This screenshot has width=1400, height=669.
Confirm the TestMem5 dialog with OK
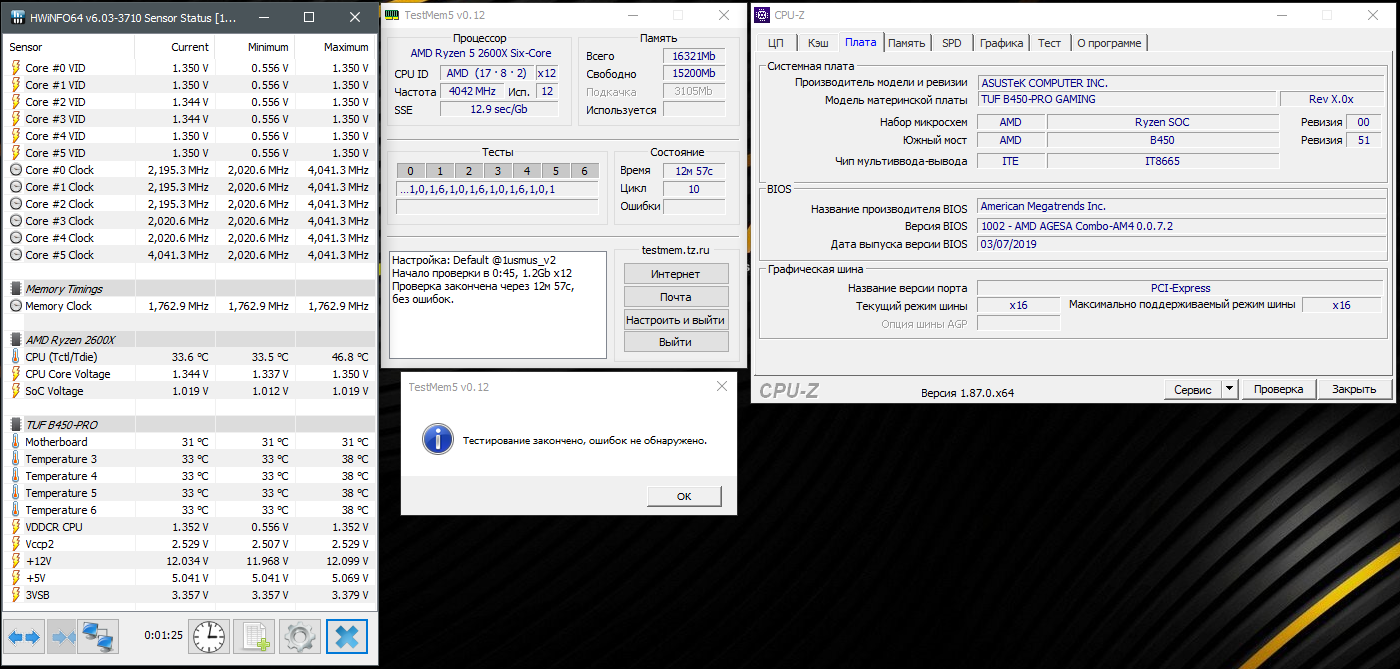684,496
